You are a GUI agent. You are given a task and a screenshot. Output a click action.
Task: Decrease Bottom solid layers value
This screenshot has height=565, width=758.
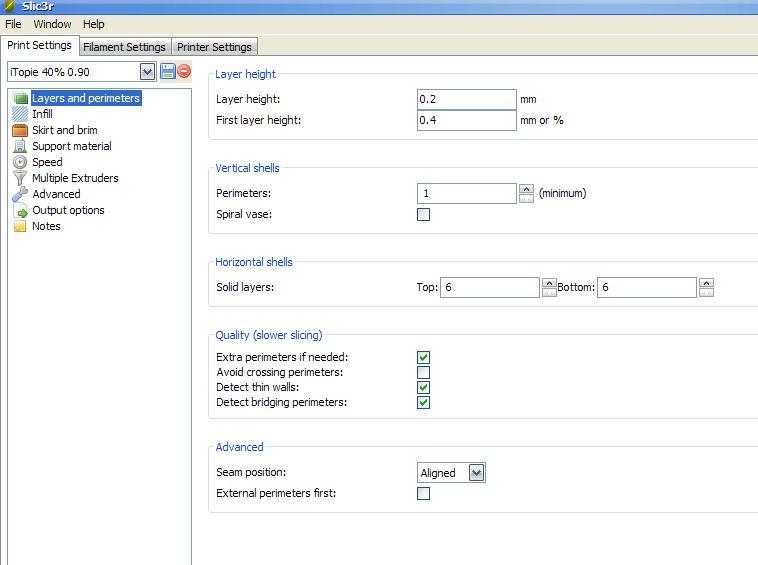706,292
